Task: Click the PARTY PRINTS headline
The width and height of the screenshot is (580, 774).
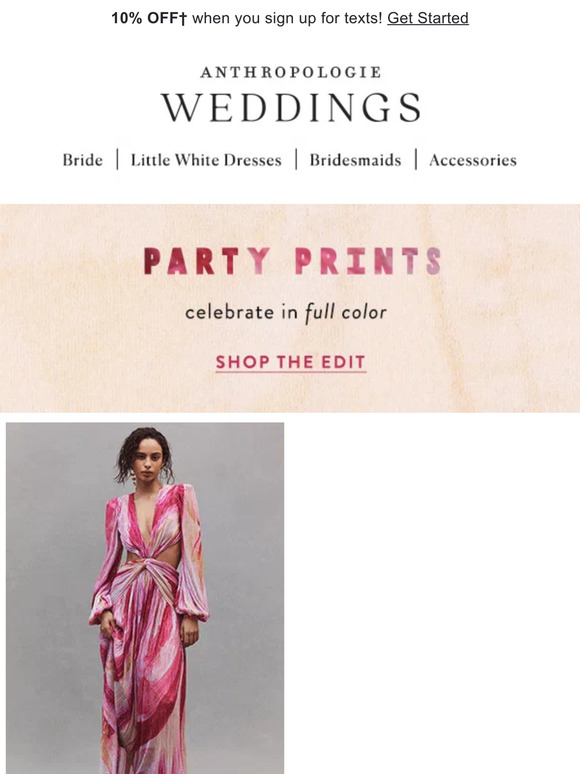Action: click(x=292, y=261)
